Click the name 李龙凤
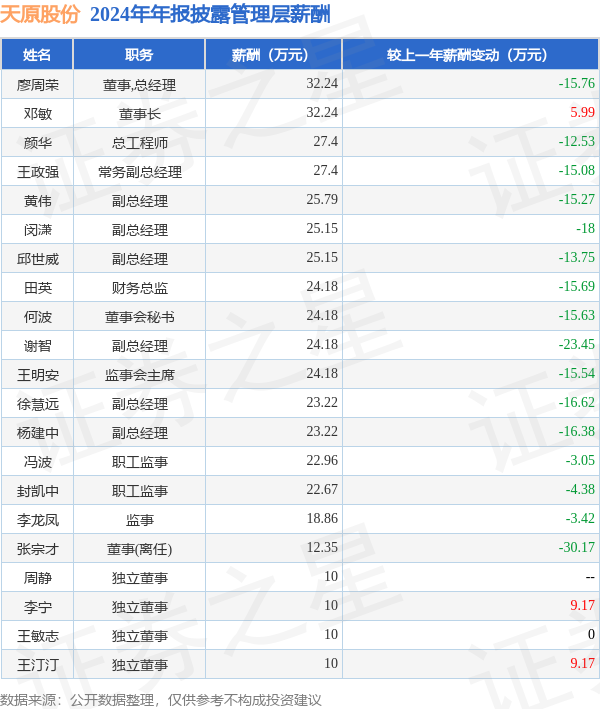The width and height of the screenshot is (600, 709). (x=38, y=520)
